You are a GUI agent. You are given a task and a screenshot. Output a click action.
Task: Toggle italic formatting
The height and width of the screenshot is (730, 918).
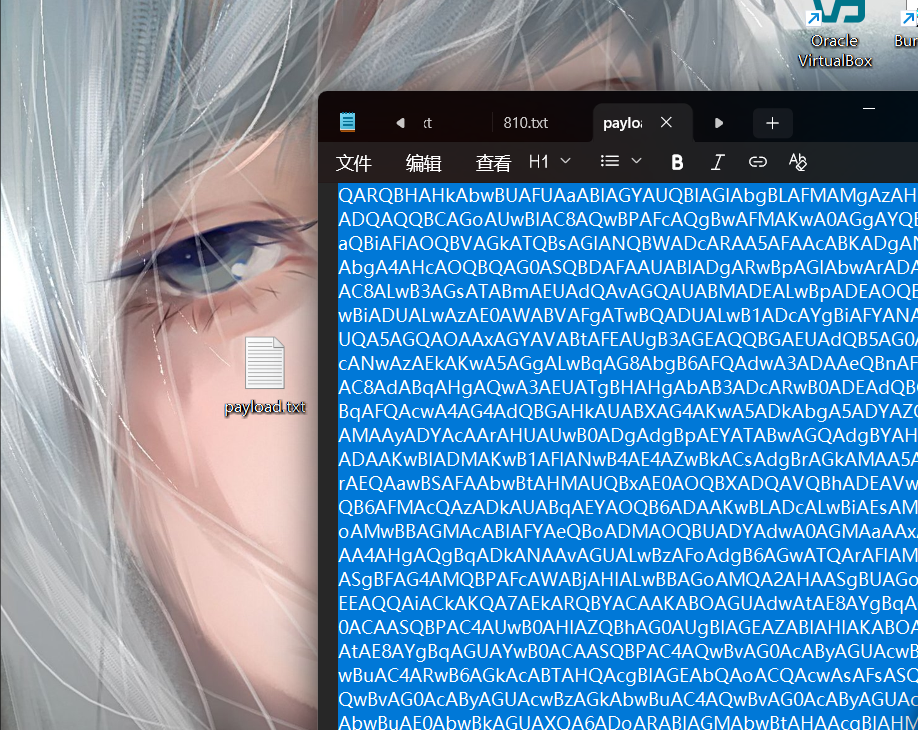pos(717,162)
